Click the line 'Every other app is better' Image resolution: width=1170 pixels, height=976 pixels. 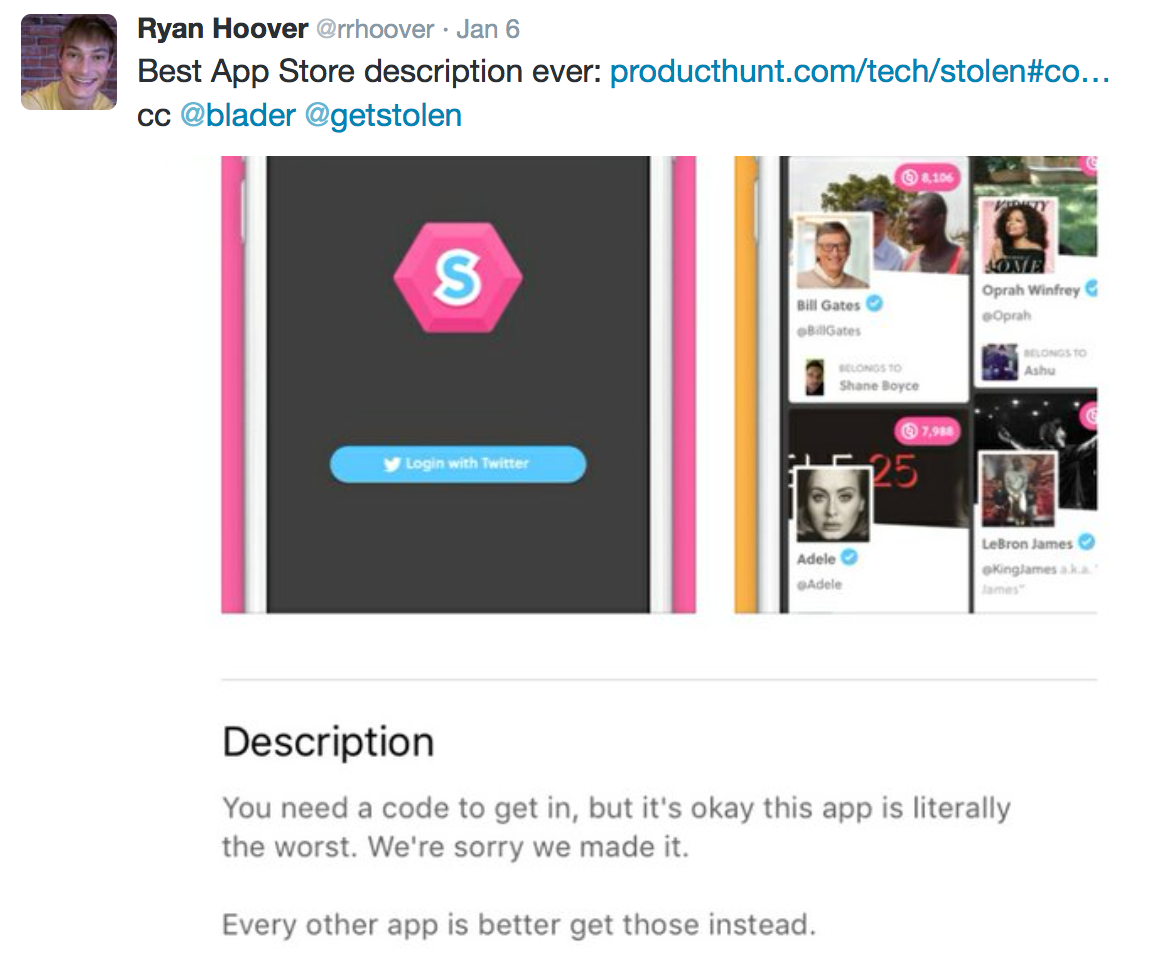[x=519, y=925]
